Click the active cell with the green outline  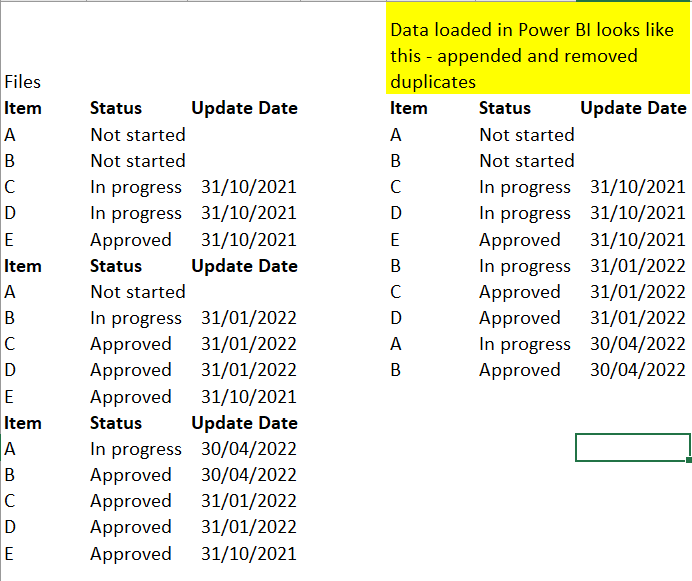click(x=633, y=448)
